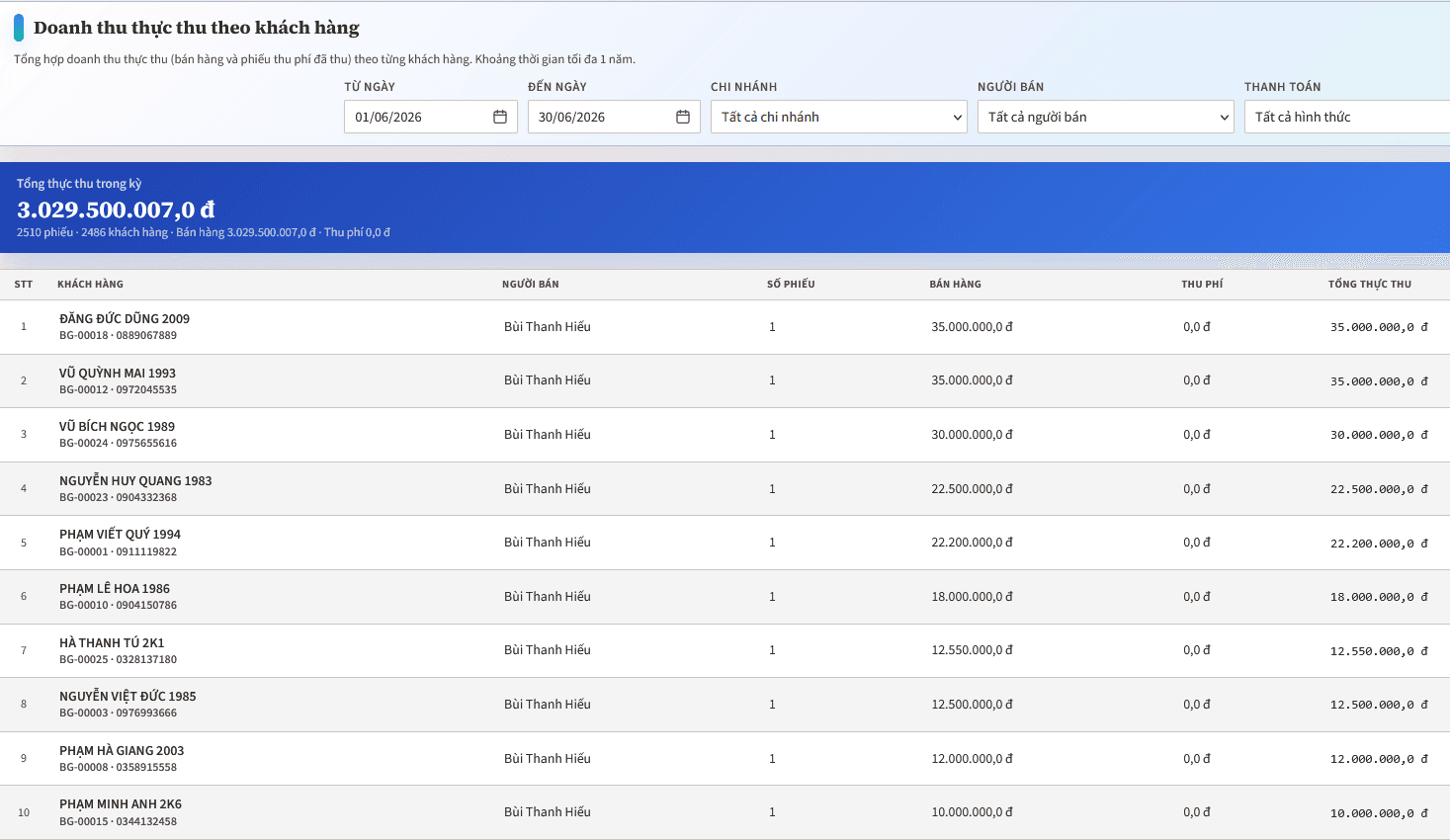Select Tổng thực thu trong kỳ label
The image size is (1450, 840).
(x=79, y=184)
